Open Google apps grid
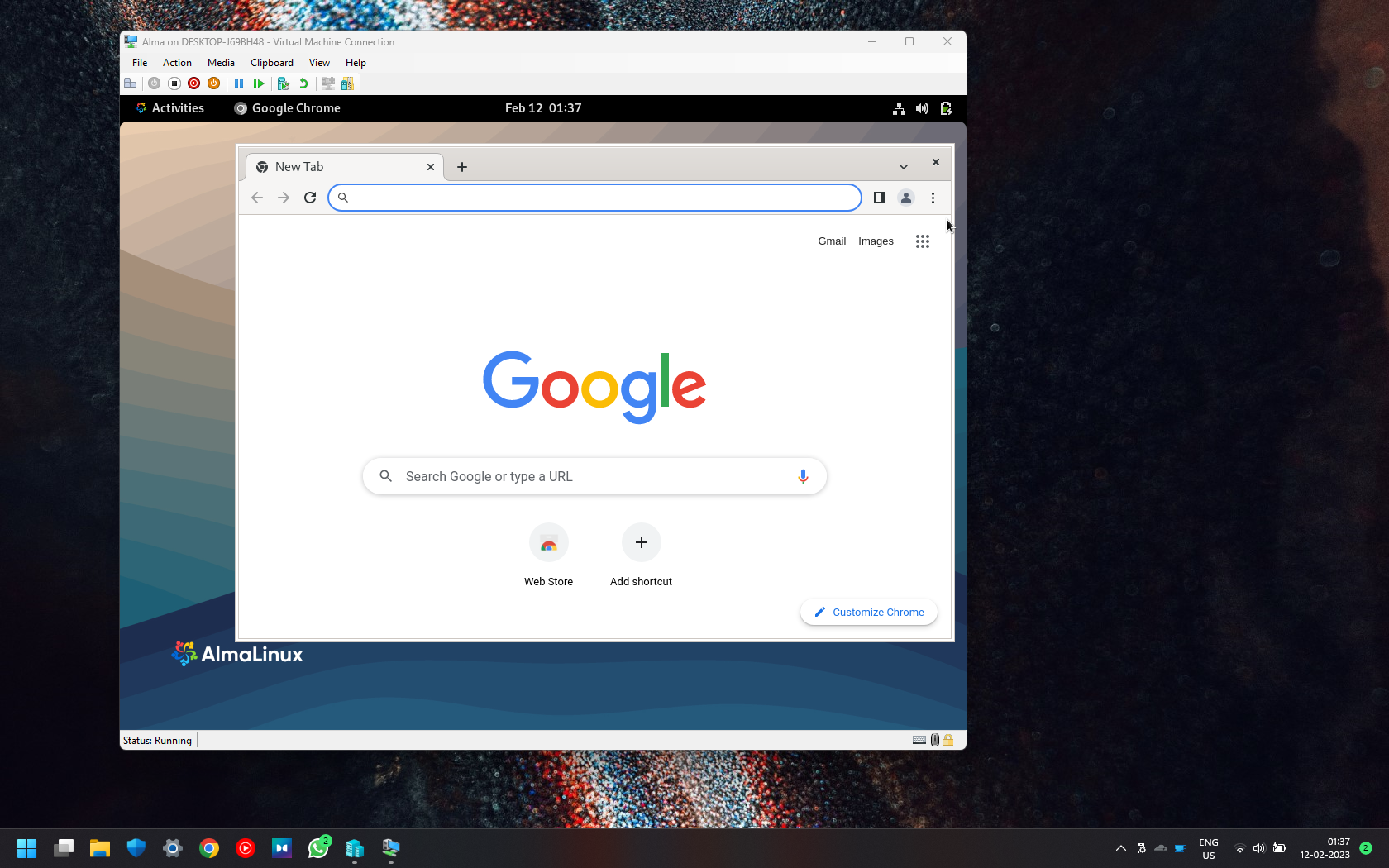The image size is (1389, 868). (x=923, y=241)
